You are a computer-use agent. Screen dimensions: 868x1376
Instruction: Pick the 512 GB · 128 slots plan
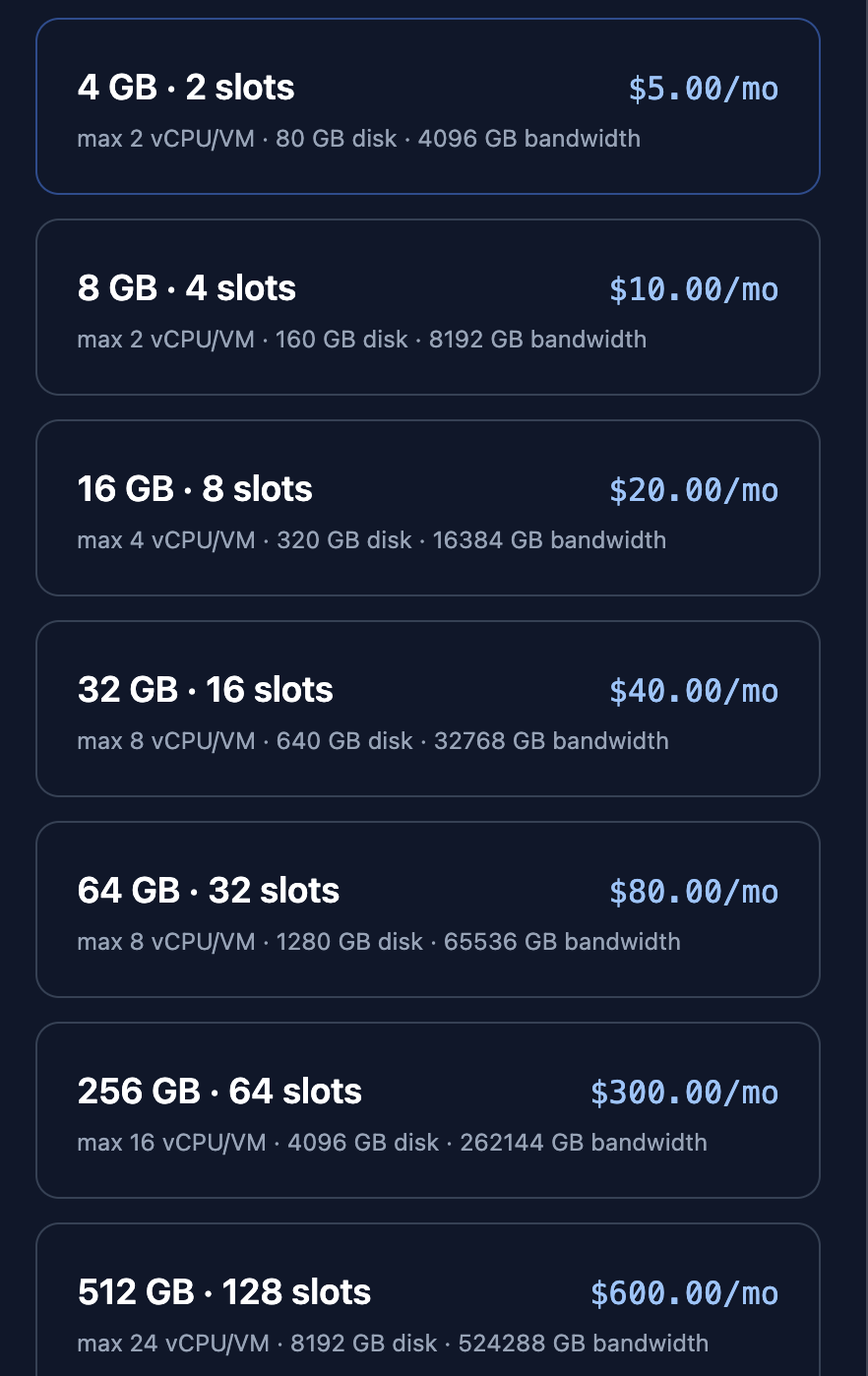pos(428,1299)
